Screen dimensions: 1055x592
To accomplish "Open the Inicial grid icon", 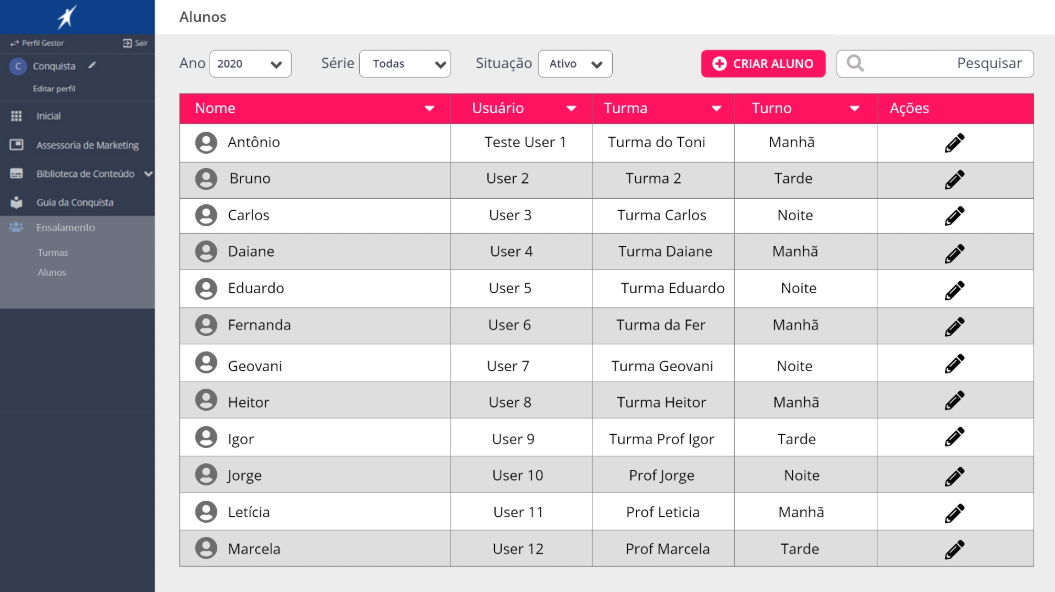I will tap(16, 117).
